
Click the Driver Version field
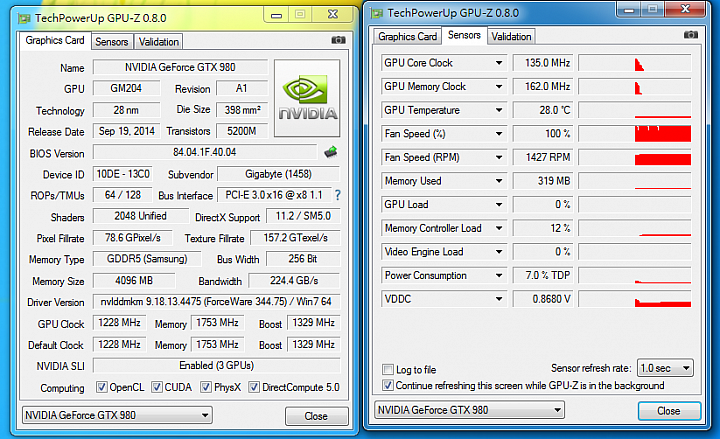click(216, 302)
